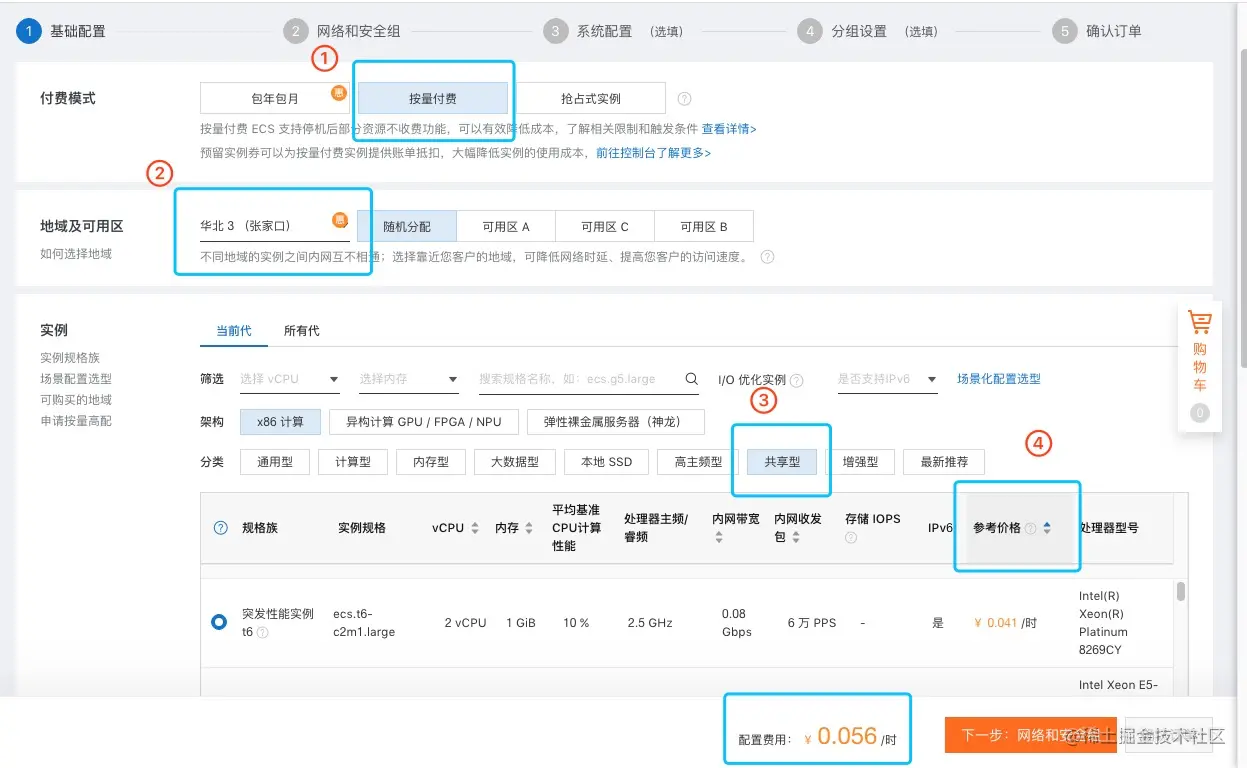Screen dimensions: 1247x768
Task: Click price ¥ 0.041 /时 cell
Action: [x=1005, y=622]
